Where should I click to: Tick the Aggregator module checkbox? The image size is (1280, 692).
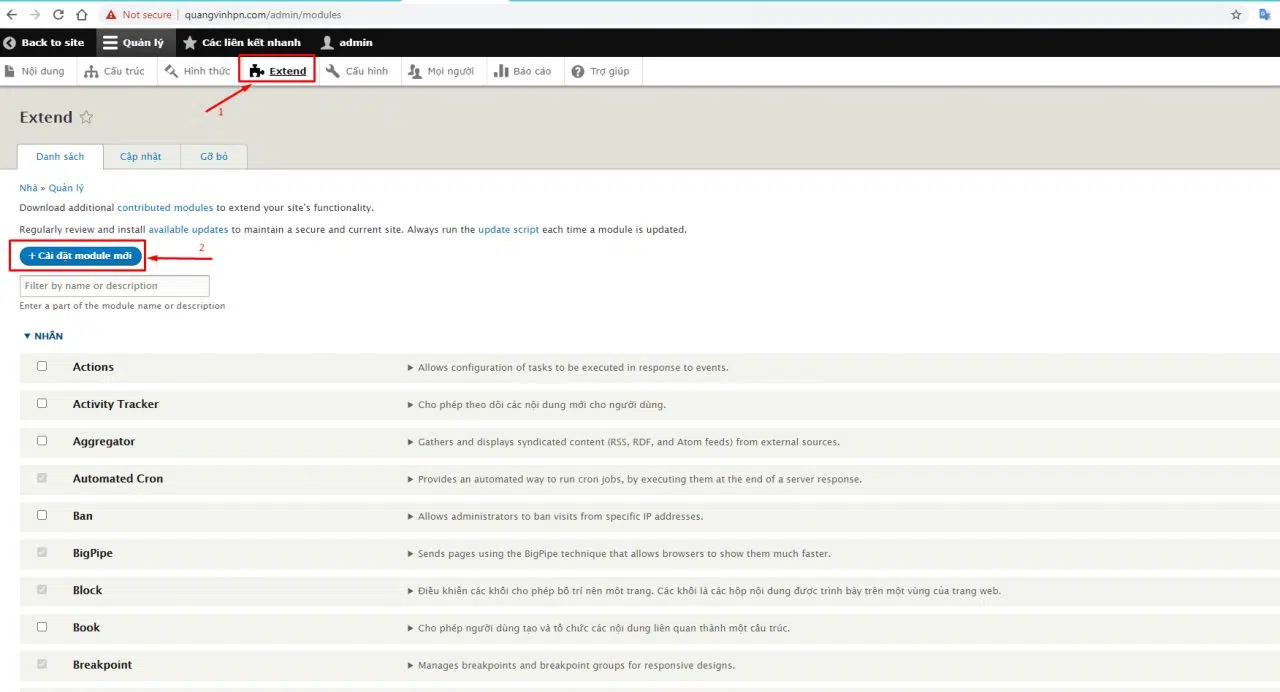pos(42,440)
